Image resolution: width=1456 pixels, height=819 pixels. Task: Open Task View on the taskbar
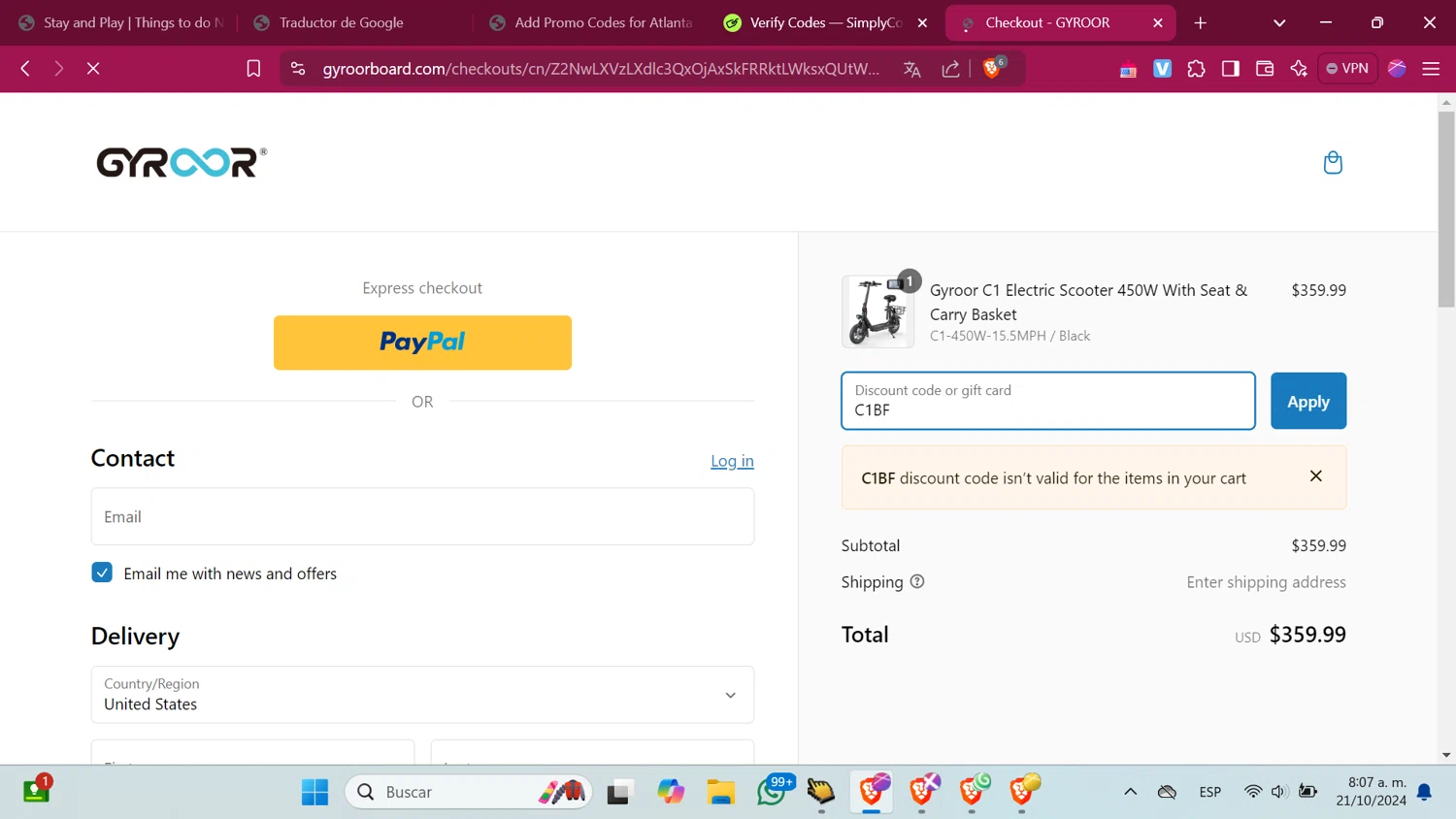[x=619, y=792]
